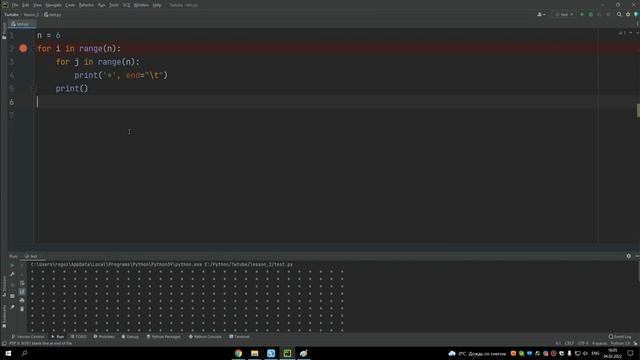The image size is (640, 360).
Task: Rerun the program in the Run panel
Action: [12, 265]
